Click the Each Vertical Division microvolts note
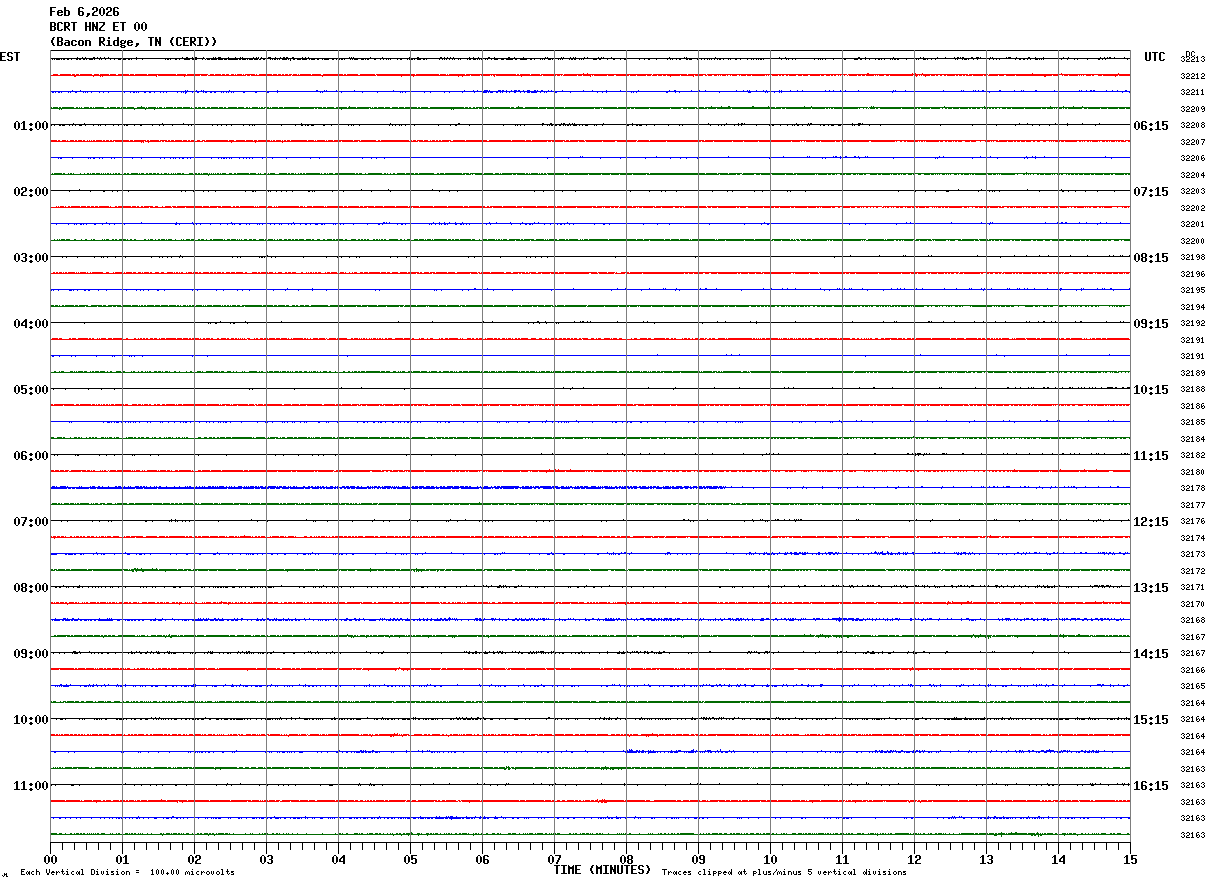Screen dimensions: 1210x886 pyautogui.click(x=127, y=873)
